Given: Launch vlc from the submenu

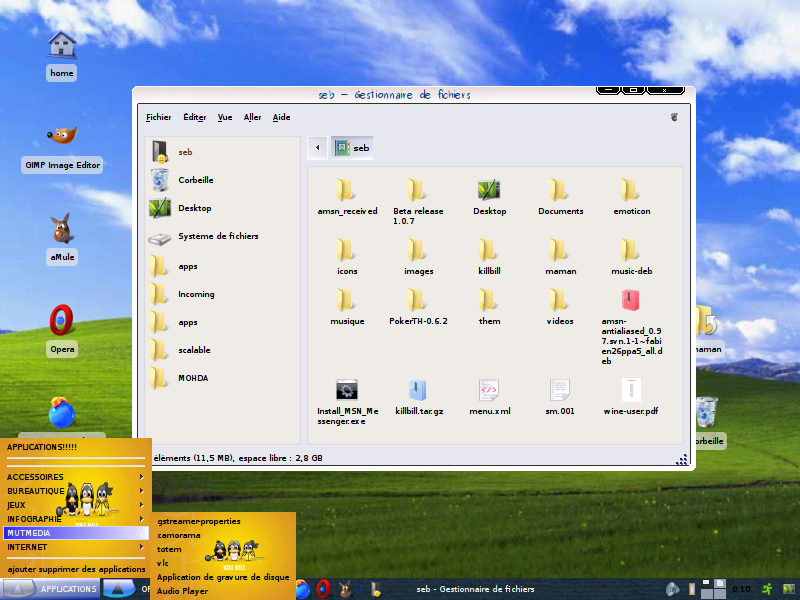Looking at the screenshot, I should [x=223, y=563].
